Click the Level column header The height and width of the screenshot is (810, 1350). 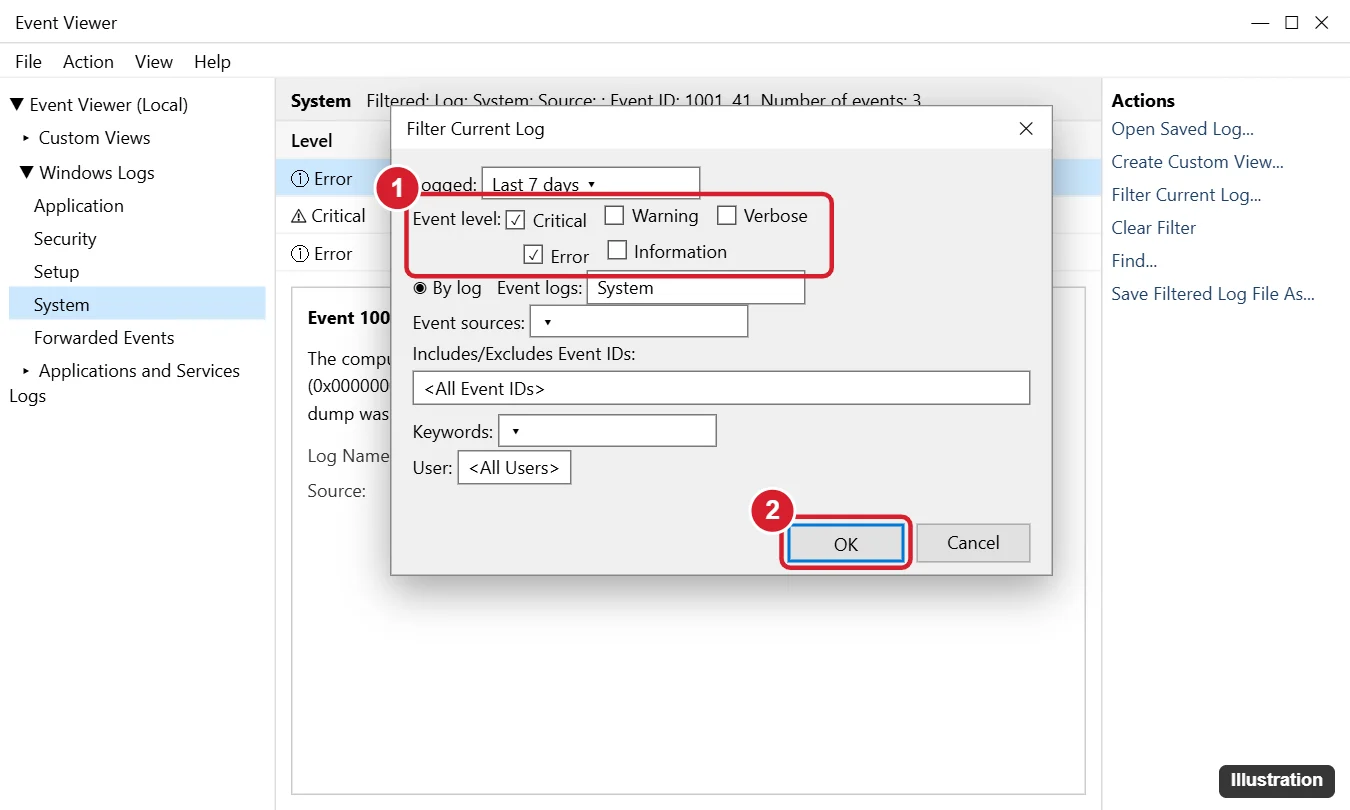[x=312, y=141]
